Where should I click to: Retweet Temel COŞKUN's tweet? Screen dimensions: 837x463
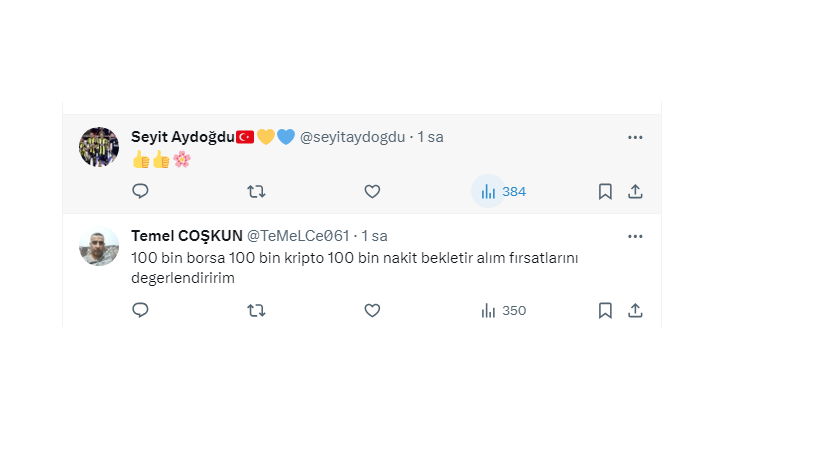point(256,310)
